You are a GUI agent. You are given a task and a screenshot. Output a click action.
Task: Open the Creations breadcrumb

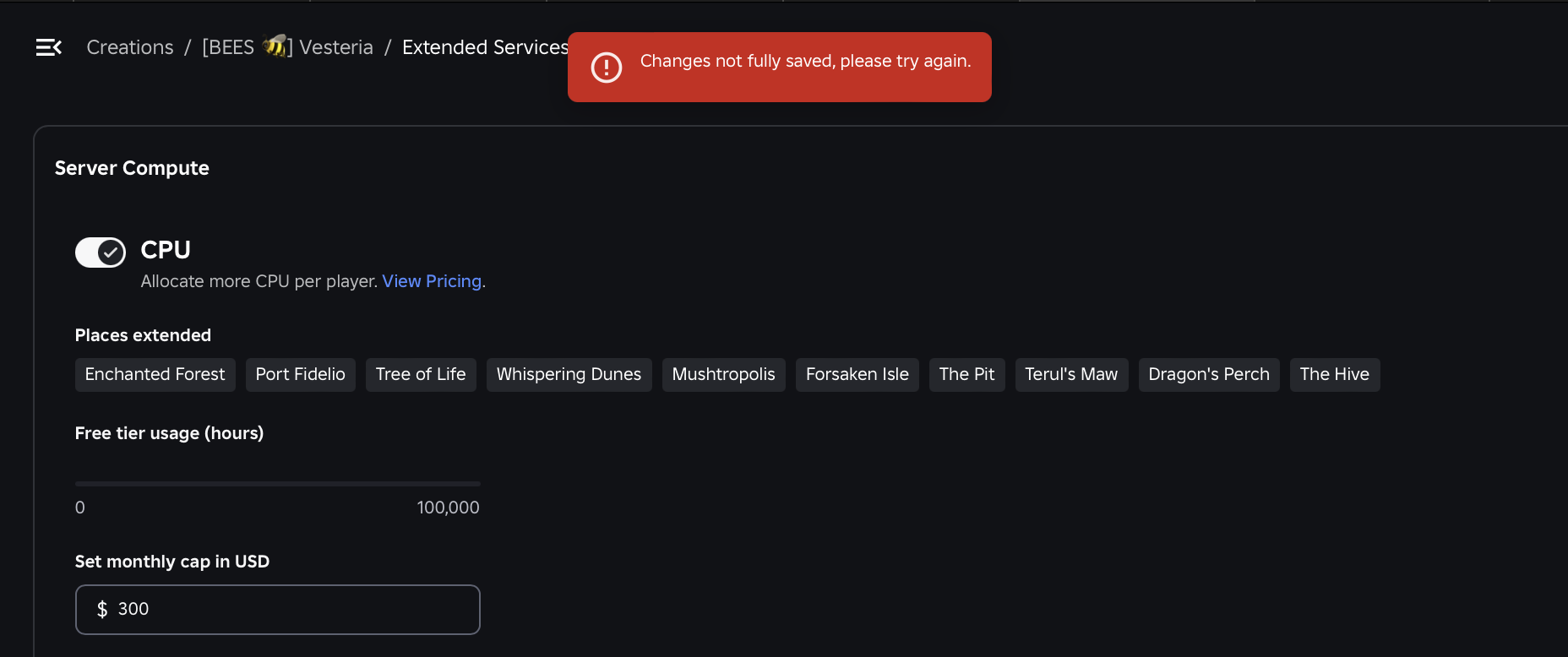[x=130, y=47]
